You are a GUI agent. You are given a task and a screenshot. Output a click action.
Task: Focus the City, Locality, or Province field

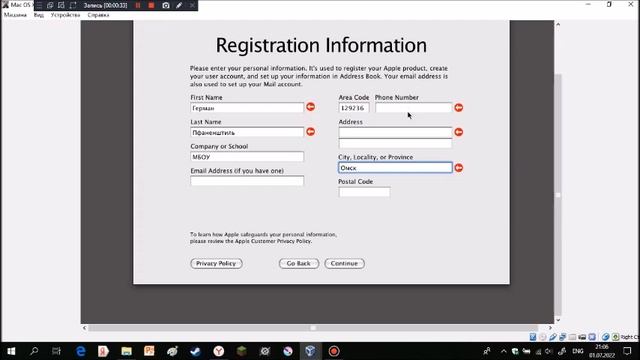(x=395, y=168)
